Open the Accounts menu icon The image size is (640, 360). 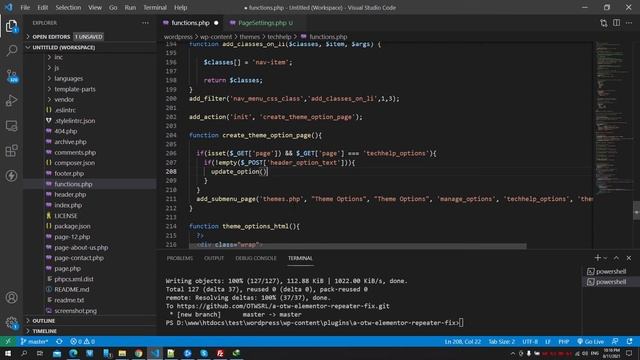(x=11, y=298)
